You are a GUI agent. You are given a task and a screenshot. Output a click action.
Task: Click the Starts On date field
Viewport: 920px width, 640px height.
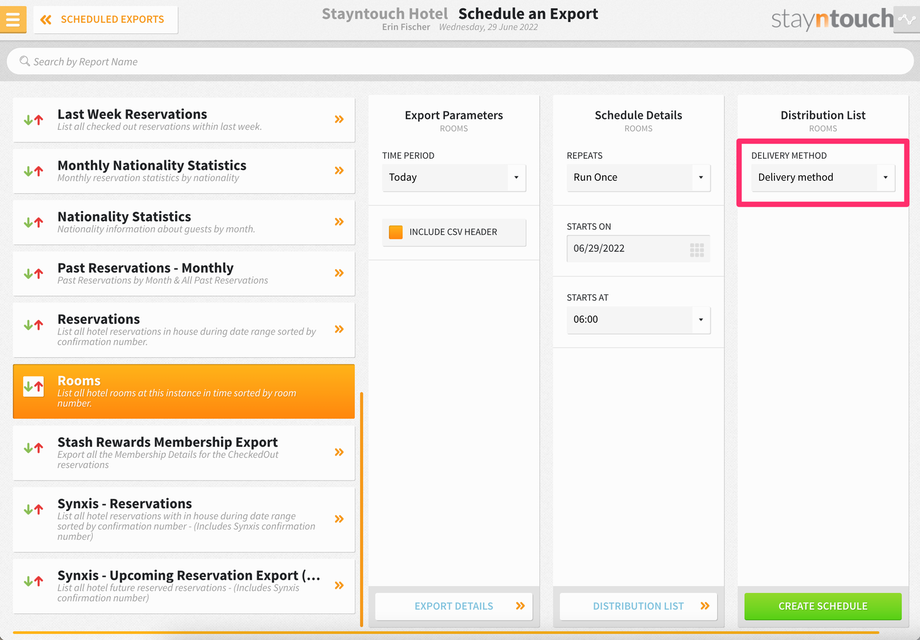pyautogui.click(x=638, y=248)
